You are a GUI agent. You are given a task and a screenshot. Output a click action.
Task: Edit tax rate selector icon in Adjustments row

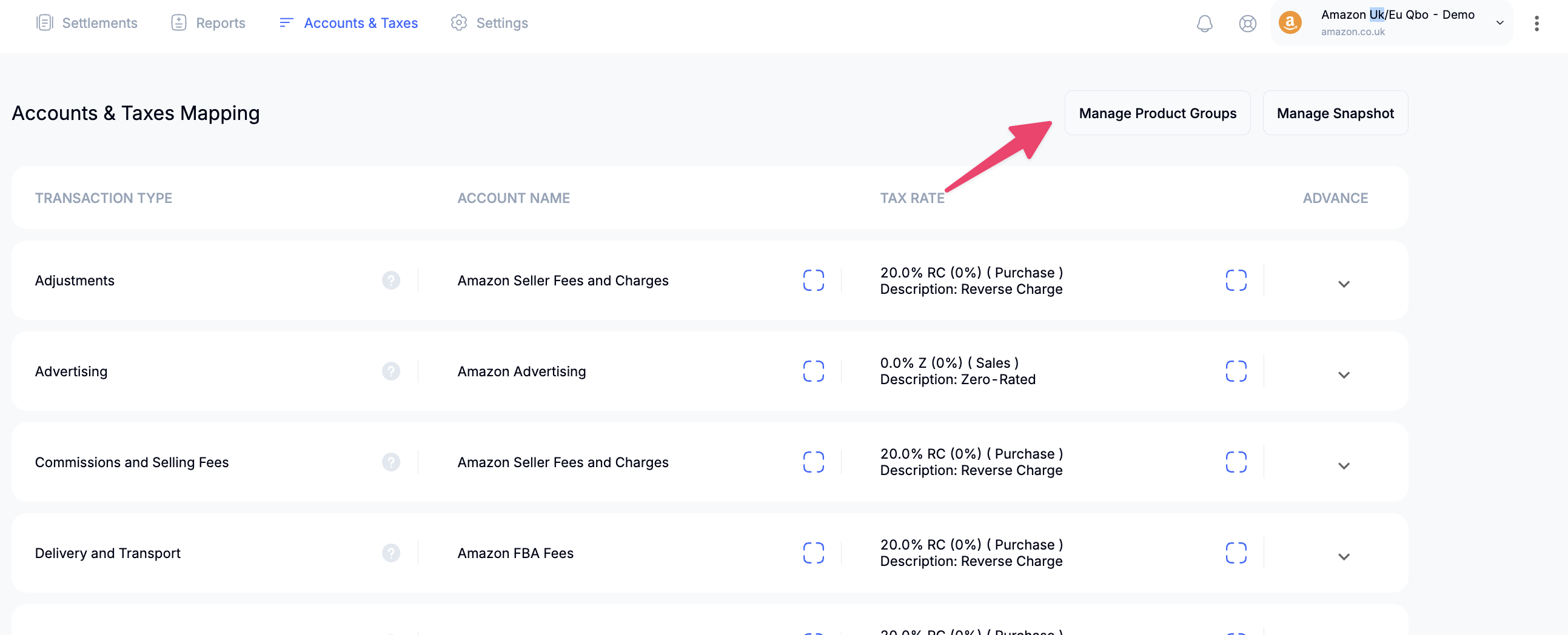click(1236, 281)
